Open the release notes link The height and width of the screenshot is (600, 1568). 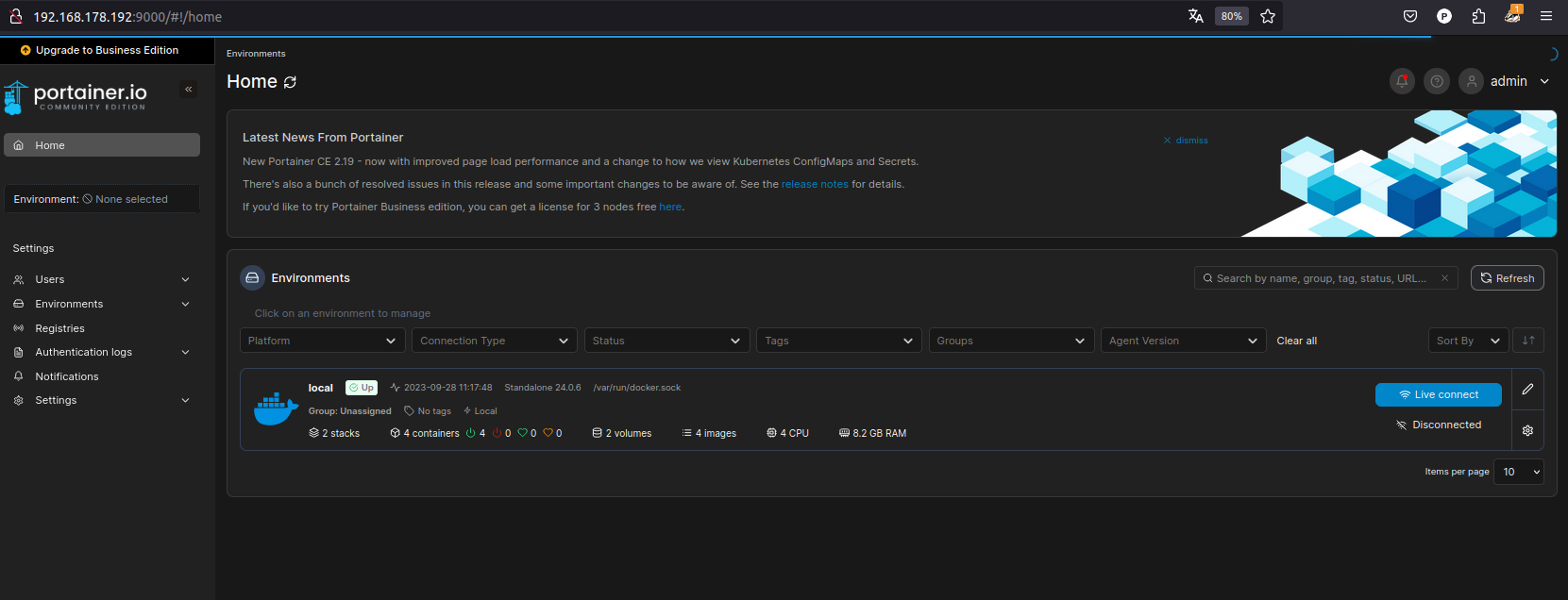point(815,184)
